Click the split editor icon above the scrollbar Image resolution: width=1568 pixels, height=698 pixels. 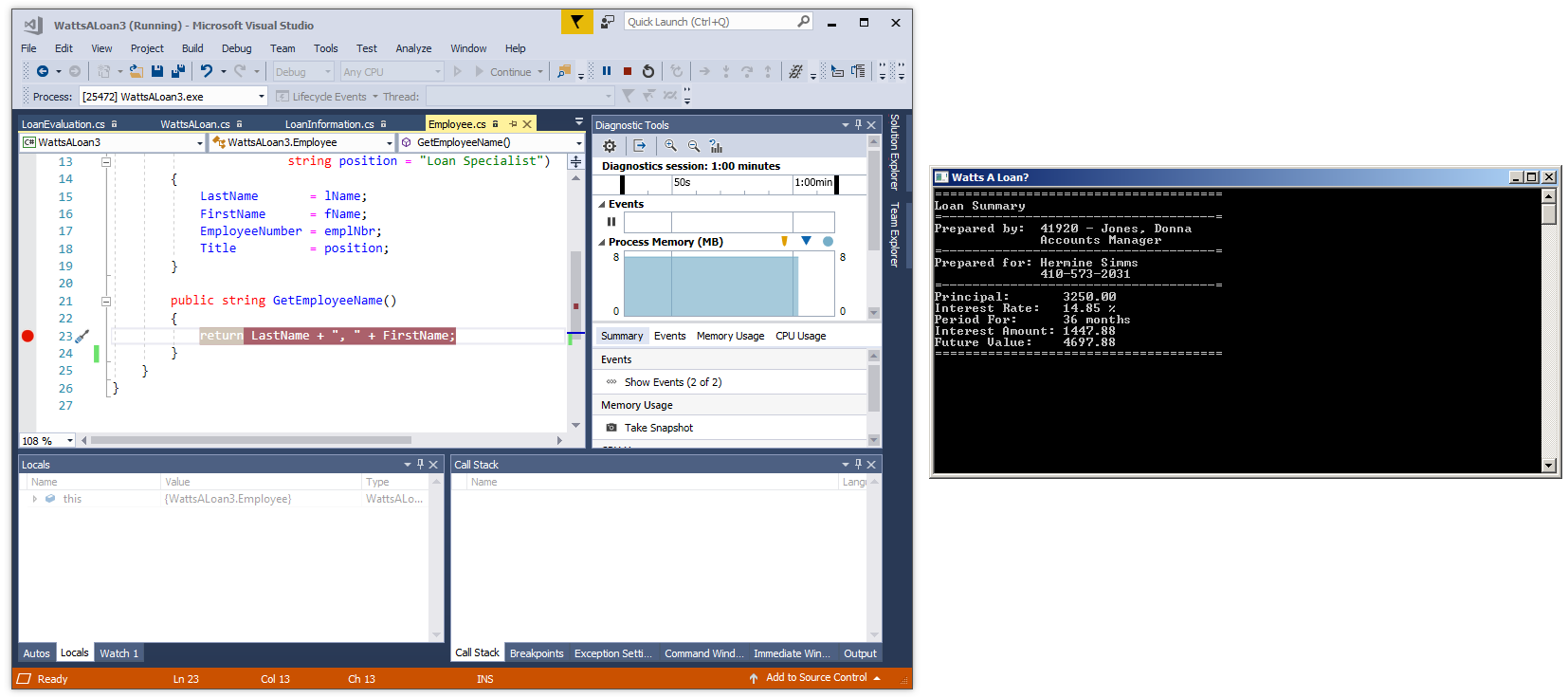click(575, 162)
